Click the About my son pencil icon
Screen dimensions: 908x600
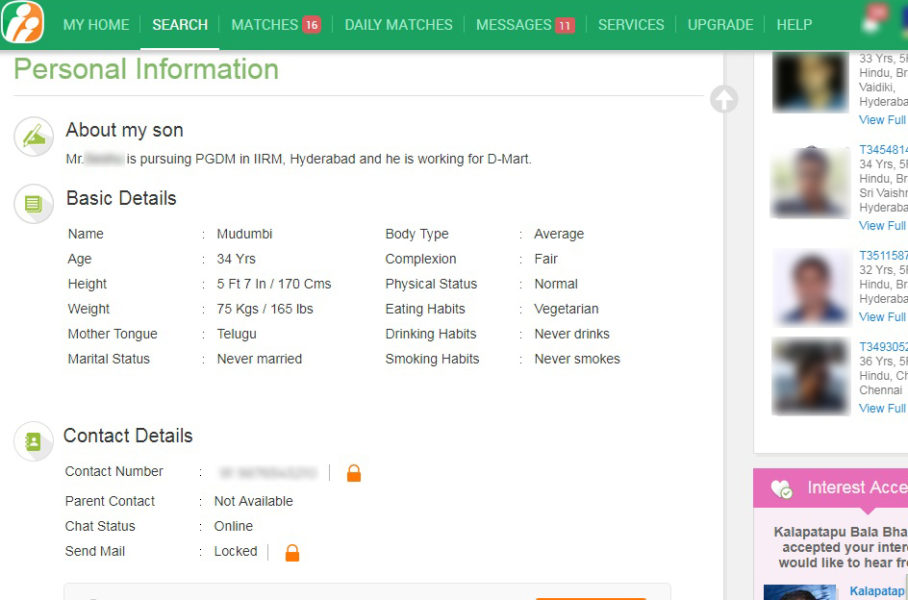34,136
